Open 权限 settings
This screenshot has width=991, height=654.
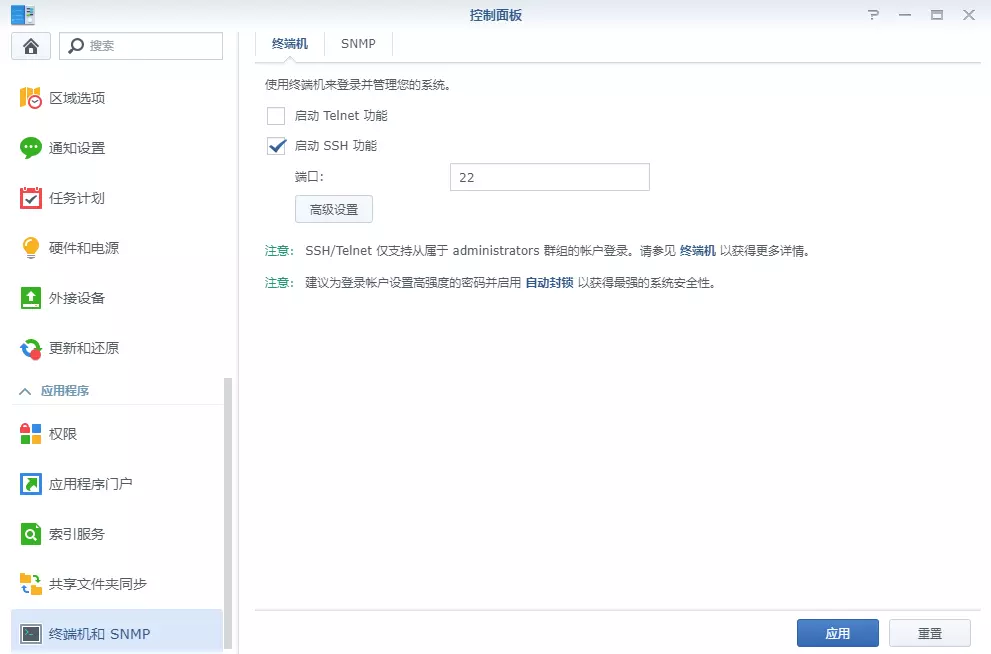[x=52, y=435]
